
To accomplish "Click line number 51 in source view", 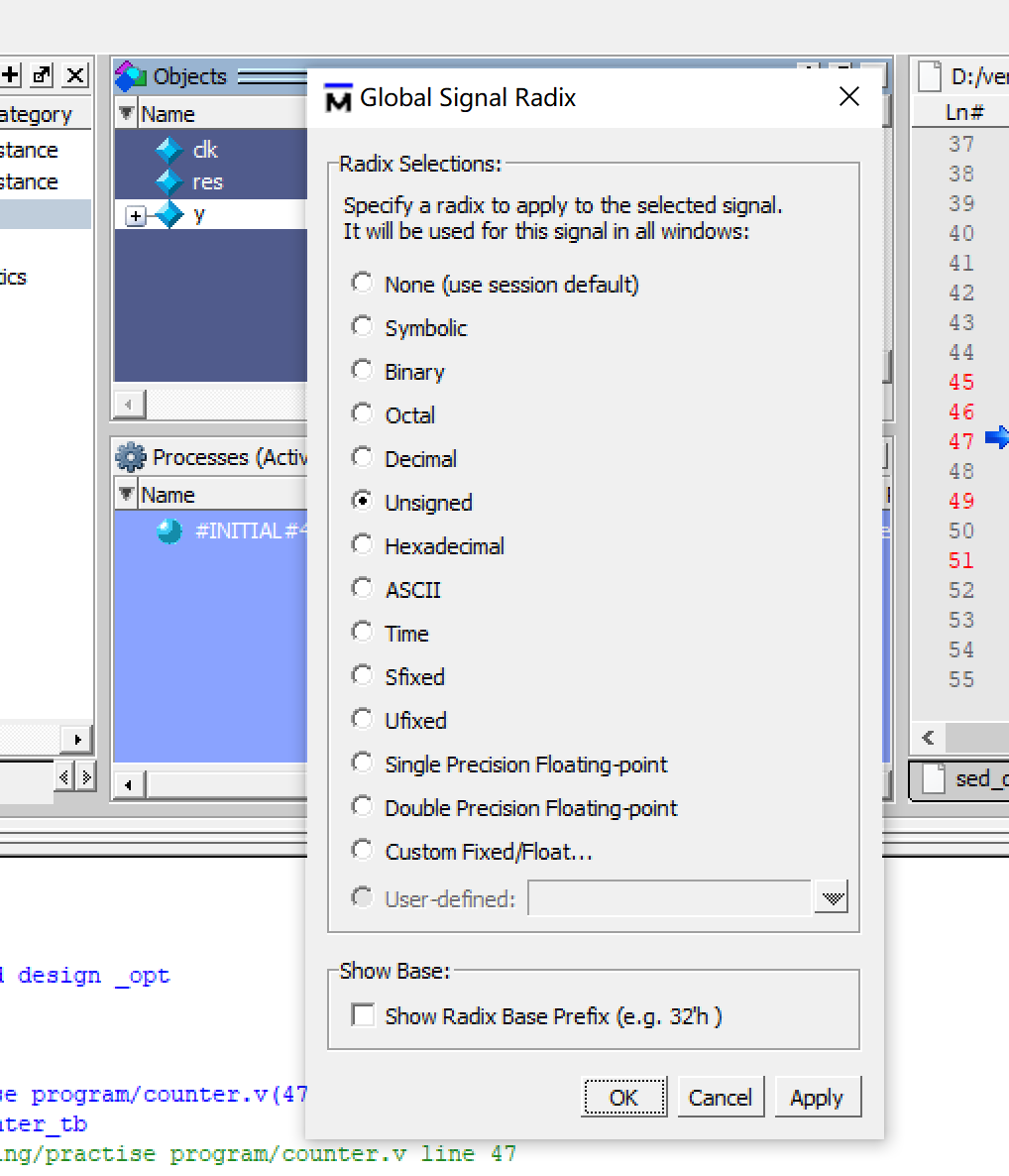I will pos(961,560).
